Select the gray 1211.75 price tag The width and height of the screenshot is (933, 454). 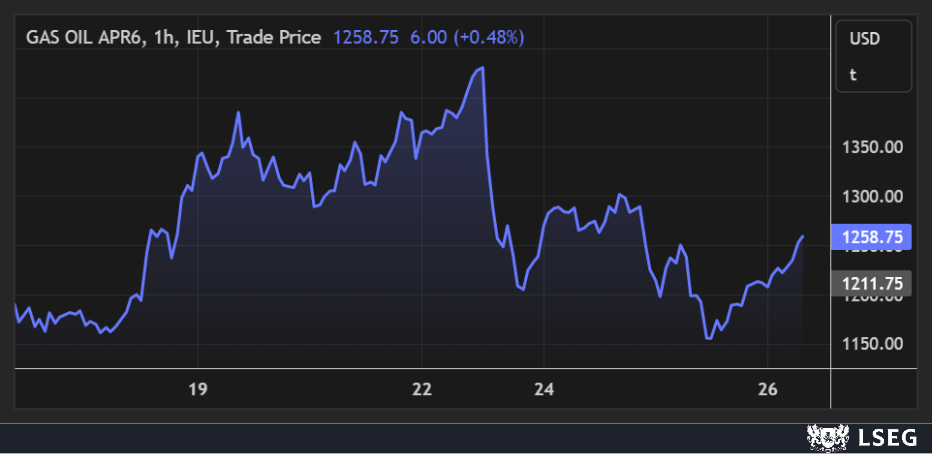[x=872, y=284]
